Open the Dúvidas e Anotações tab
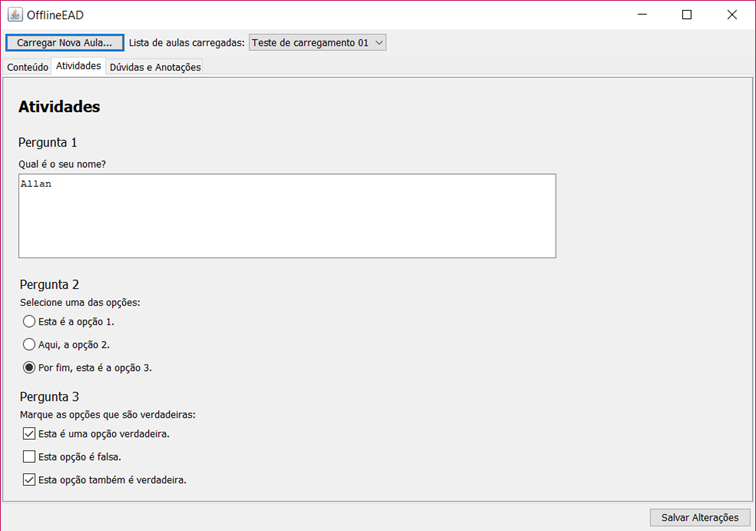 click(155, 67)
